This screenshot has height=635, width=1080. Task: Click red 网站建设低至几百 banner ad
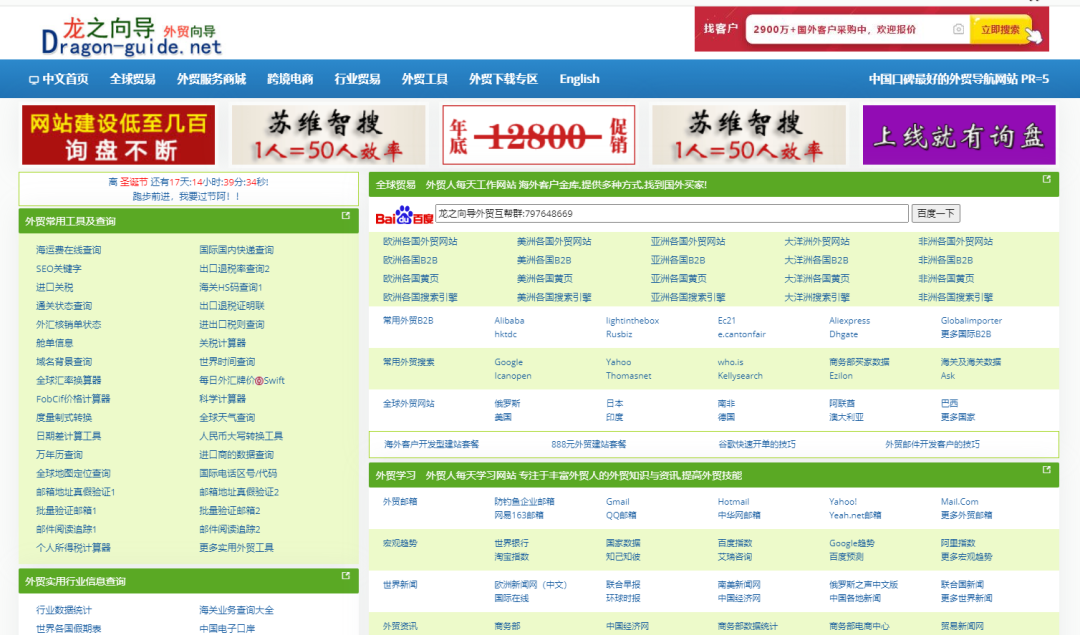tap(118, 135)
